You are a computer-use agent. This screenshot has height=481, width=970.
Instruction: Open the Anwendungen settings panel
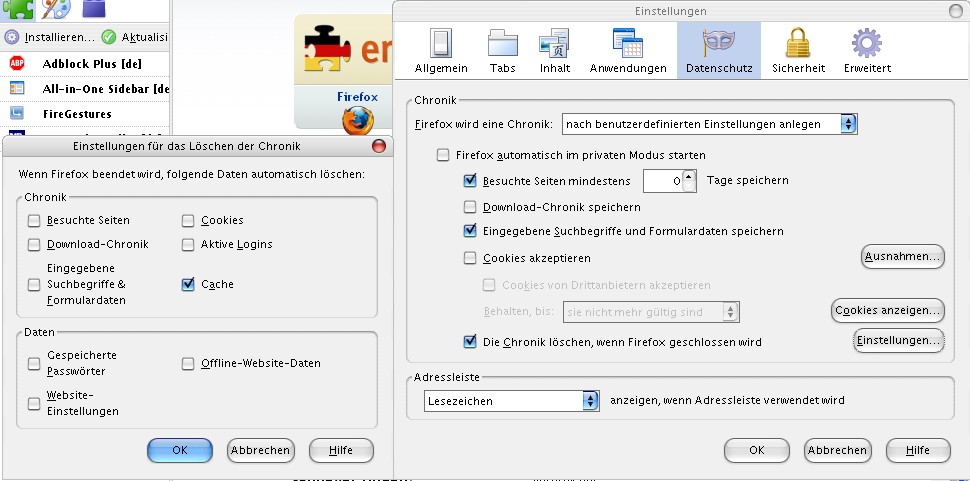coord(627,51)
